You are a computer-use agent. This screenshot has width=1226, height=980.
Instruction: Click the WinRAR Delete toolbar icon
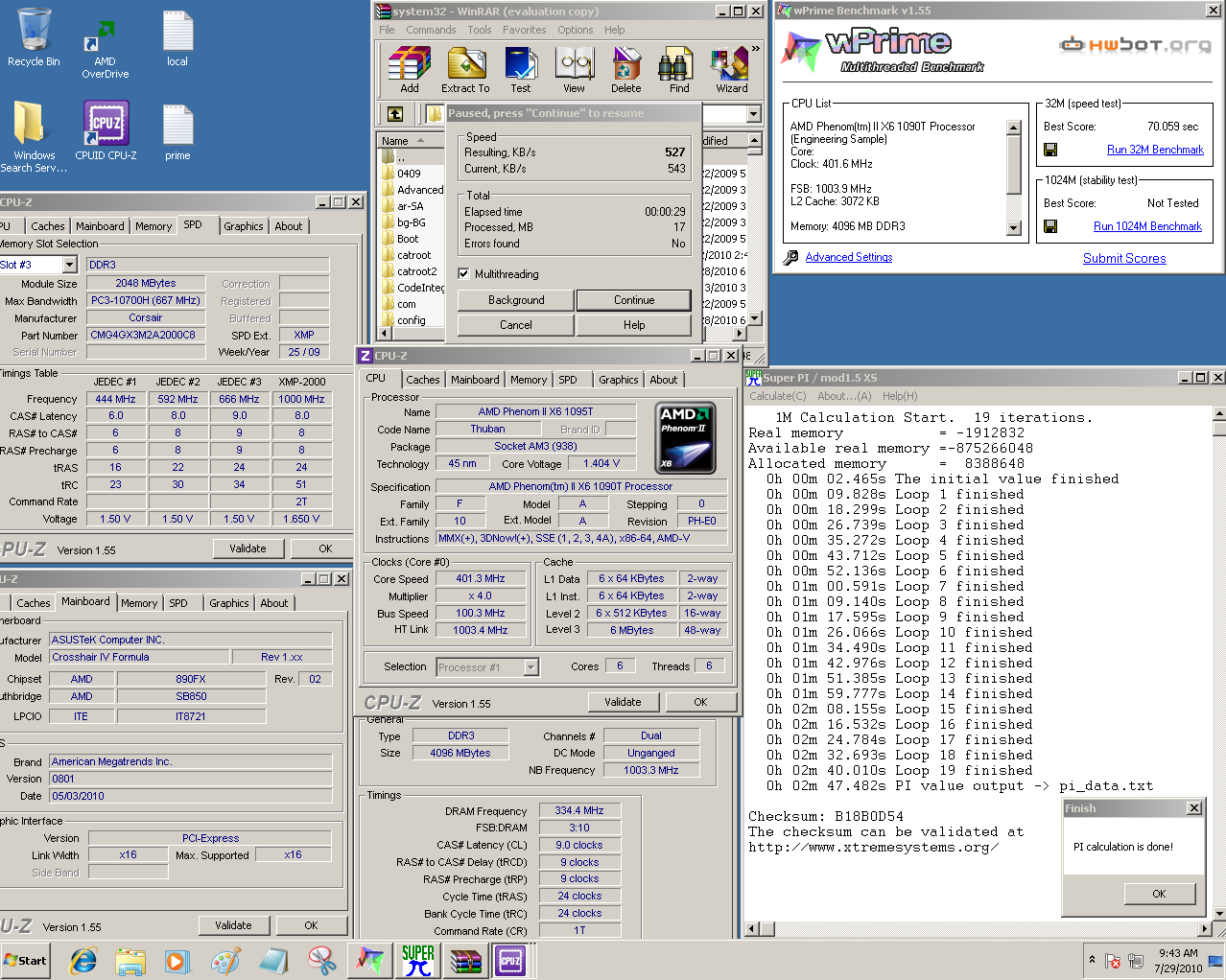point(626,70)
